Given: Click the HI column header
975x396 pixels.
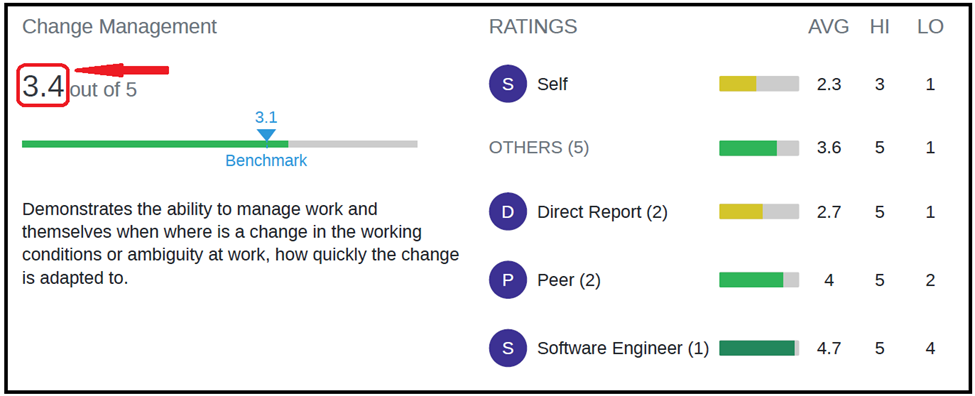Looking at the screenshot, I should pos(879,27).
